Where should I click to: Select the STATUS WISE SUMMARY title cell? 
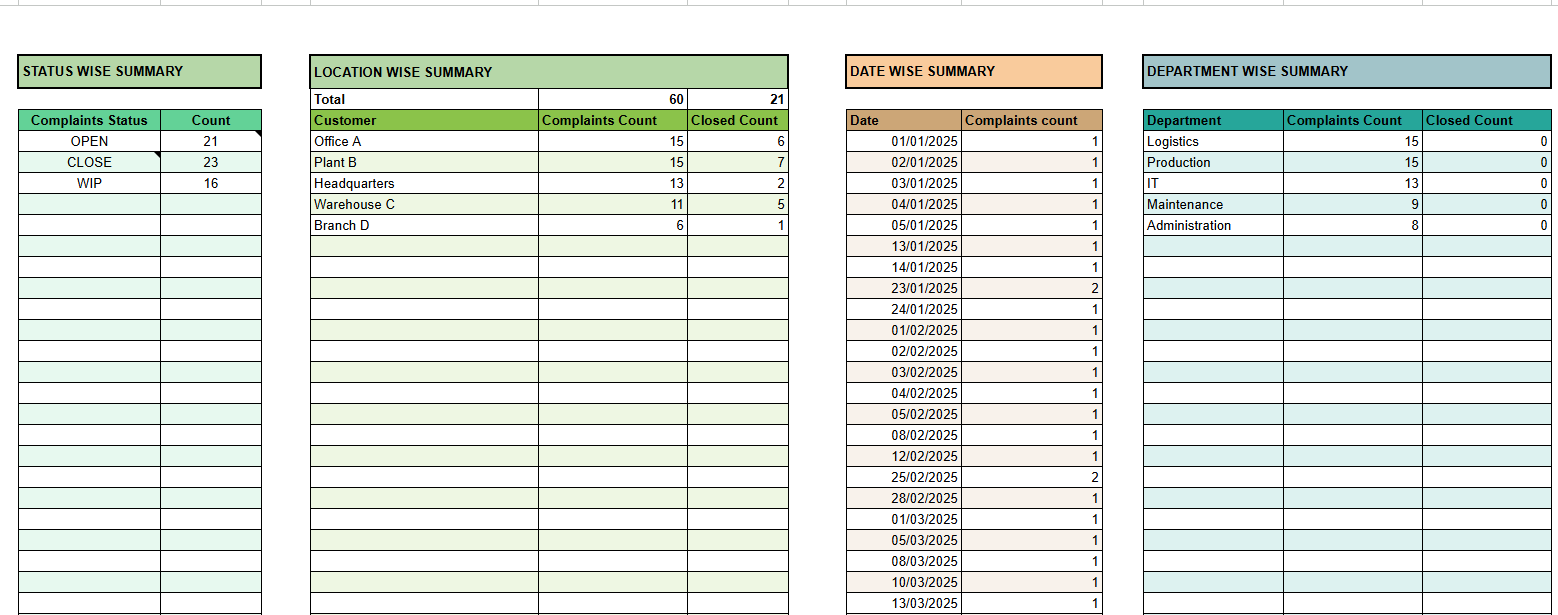pos(139,72)
